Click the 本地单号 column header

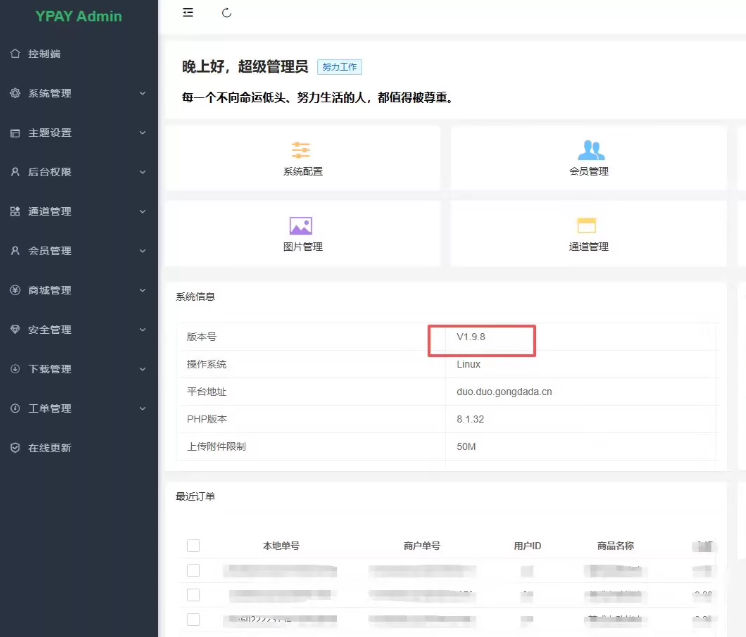coord(281,546)
